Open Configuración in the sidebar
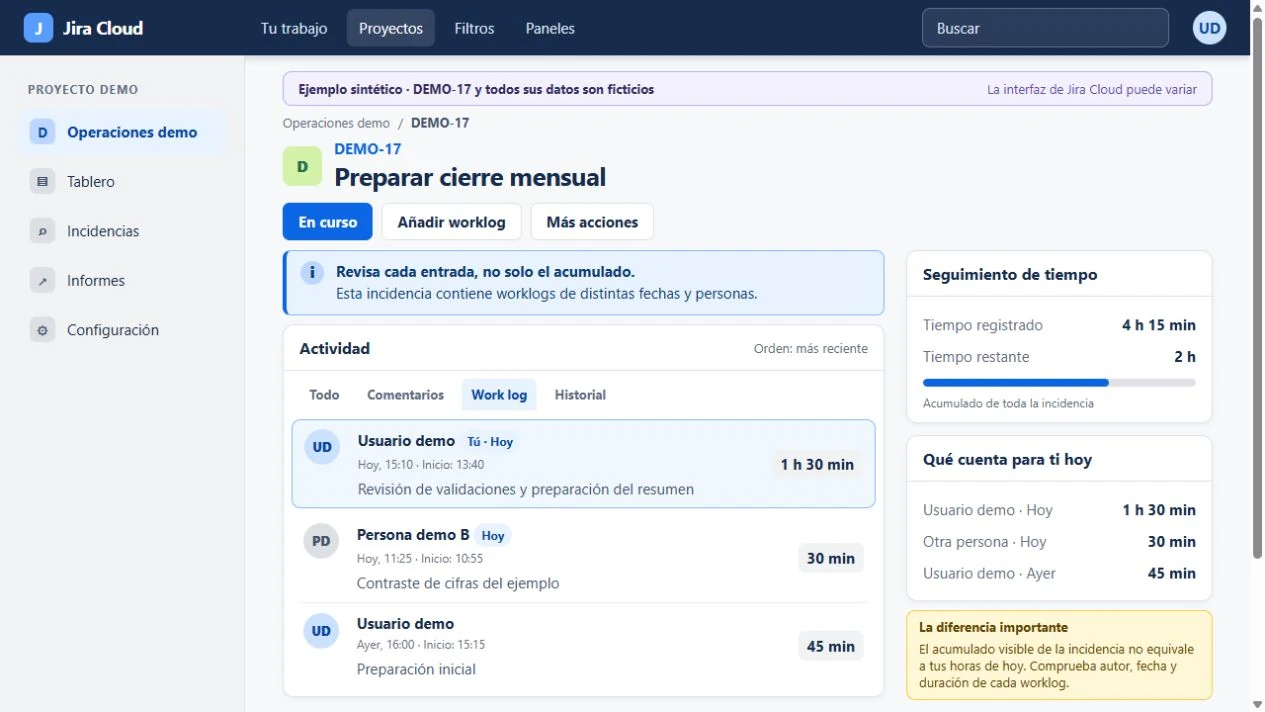This screenshot has width=1265, height=712. click(122, 330)
